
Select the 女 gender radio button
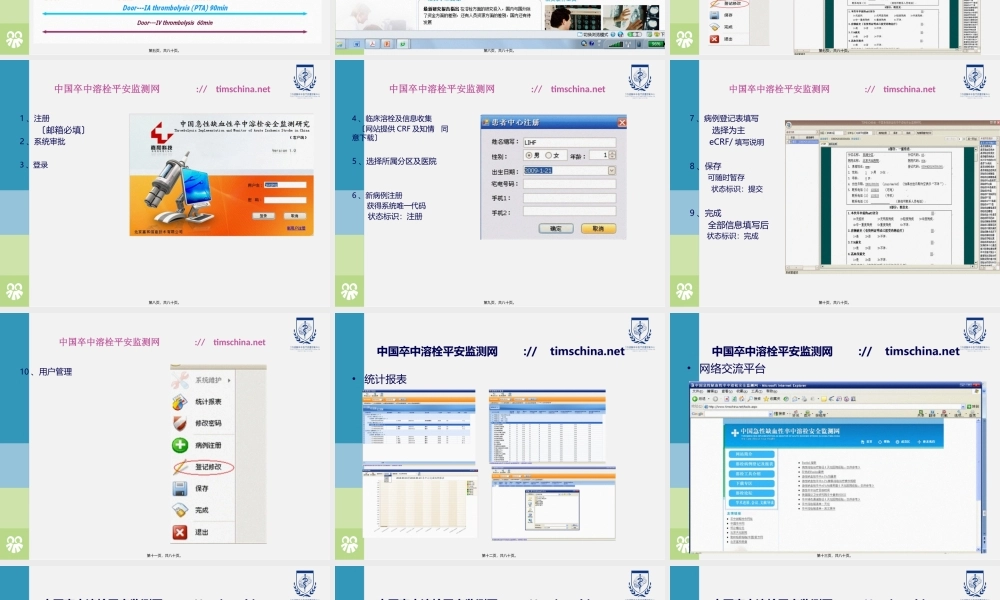point(548,155)
